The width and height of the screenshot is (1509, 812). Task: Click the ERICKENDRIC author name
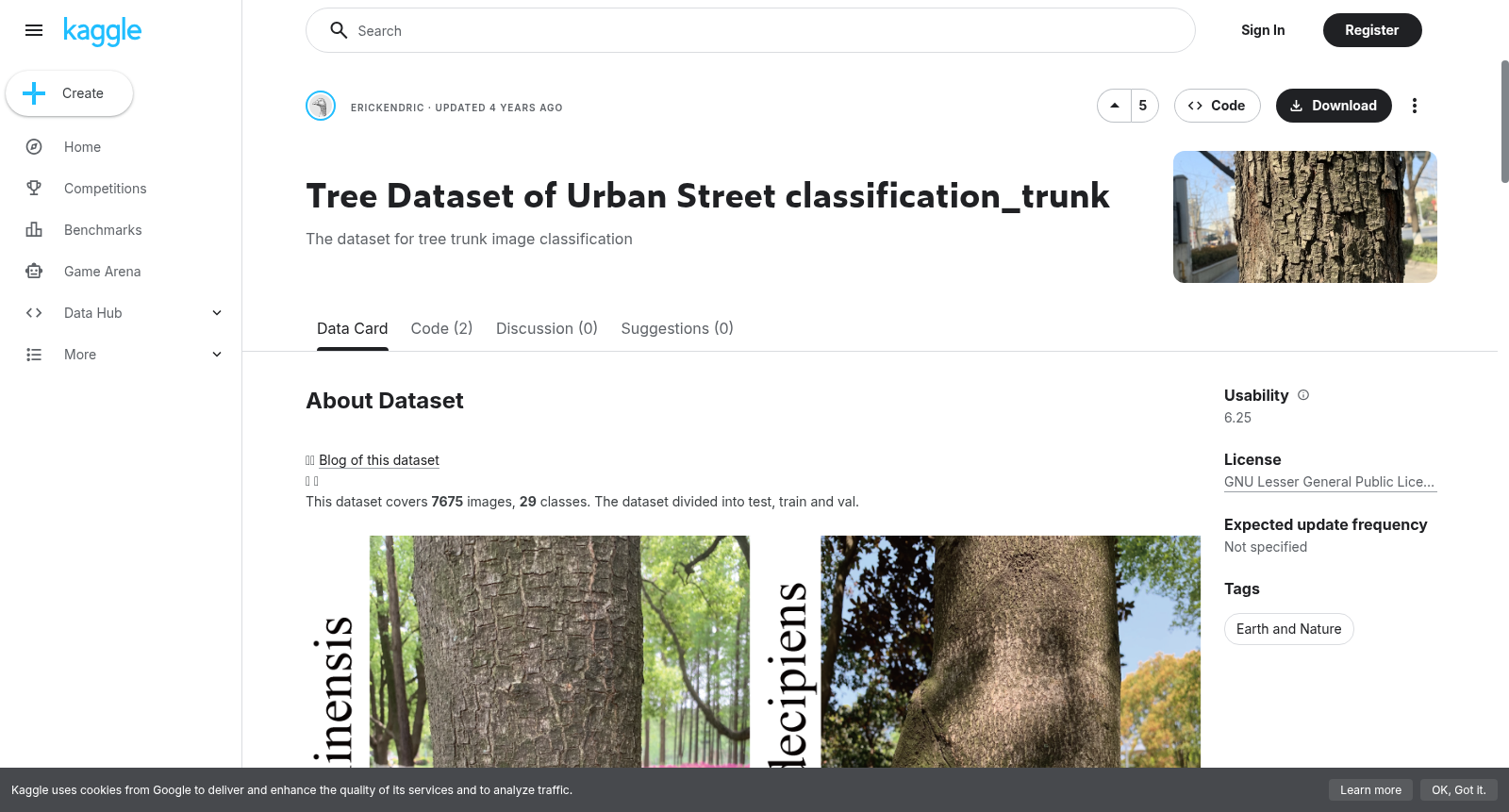pyautogui.click(x=388, y=108)
